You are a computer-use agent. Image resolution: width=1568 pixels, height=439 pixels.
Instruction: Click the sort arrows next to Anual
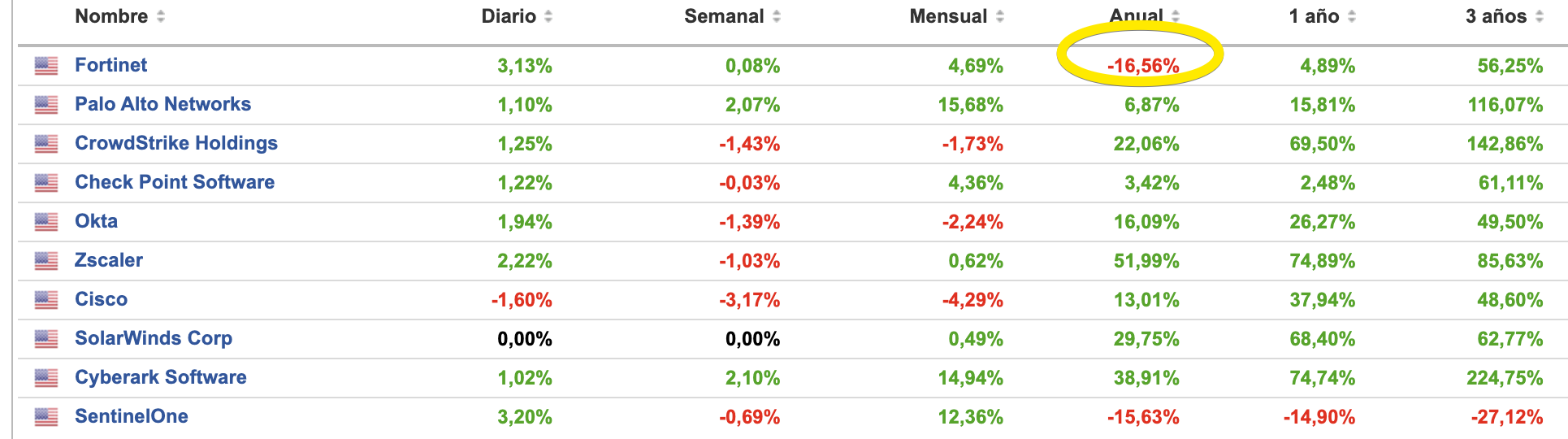pos(1176,16)
